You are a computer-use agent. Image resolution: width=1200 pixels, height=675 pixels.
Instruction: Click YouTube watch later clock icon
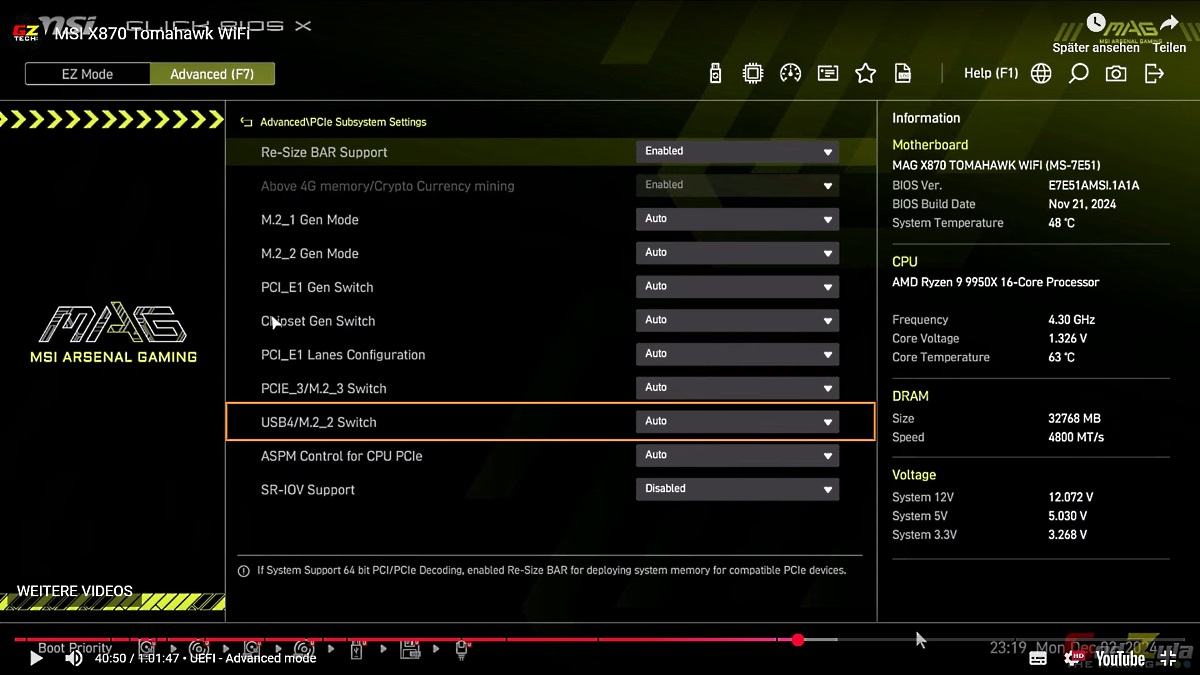1096,23
